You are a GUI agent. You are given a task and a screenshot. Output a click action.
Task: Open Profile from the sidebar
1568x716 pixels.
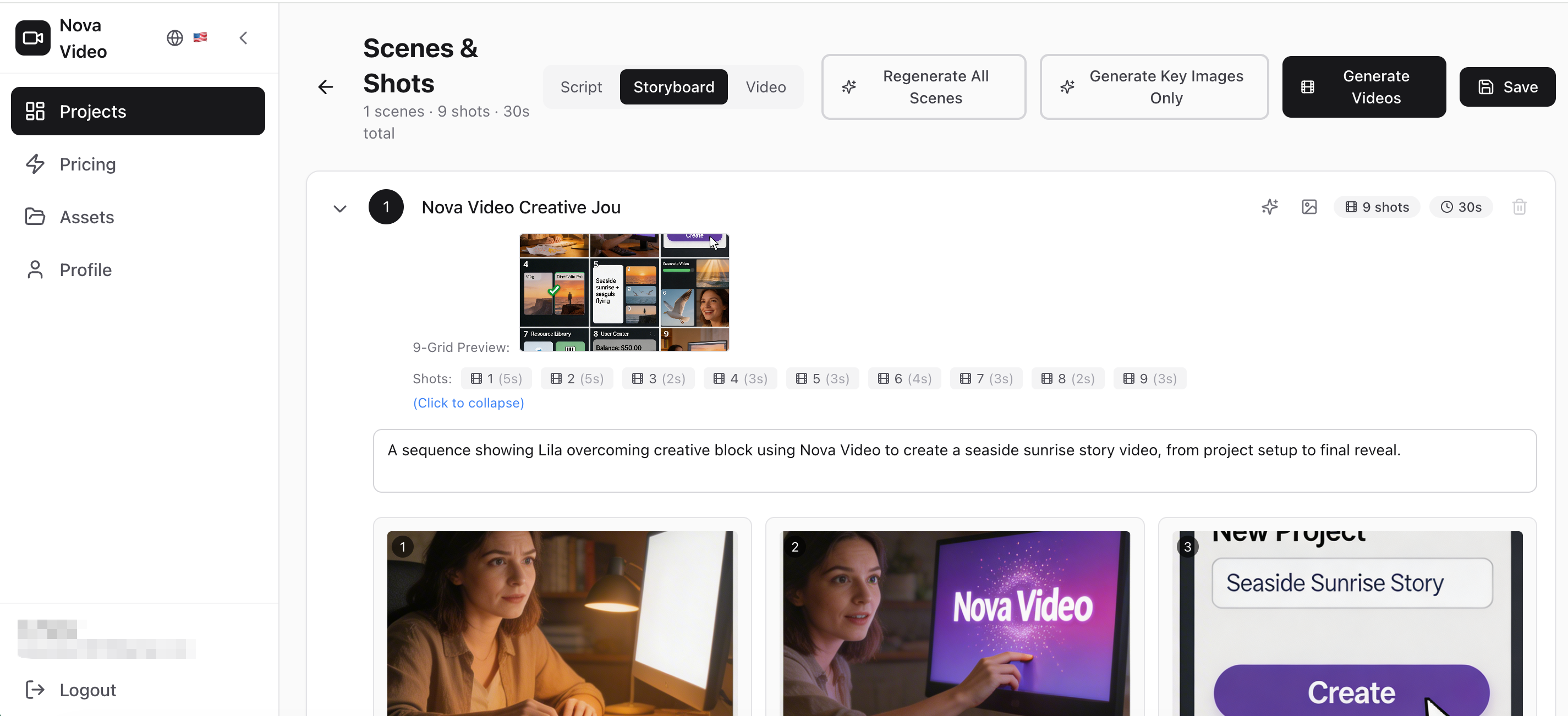point(85,270)
